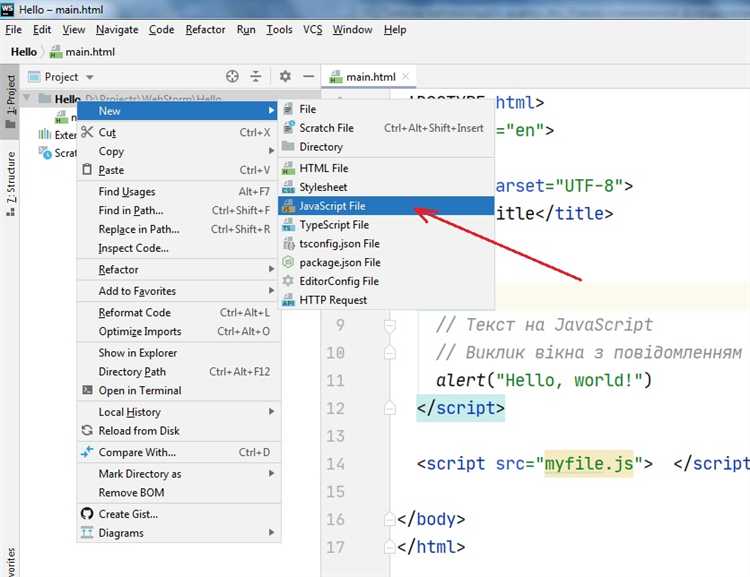The height and width of the screenshot is (577, 750).
Task: Select Show in Explorer
Action: [x=179, y=353]
